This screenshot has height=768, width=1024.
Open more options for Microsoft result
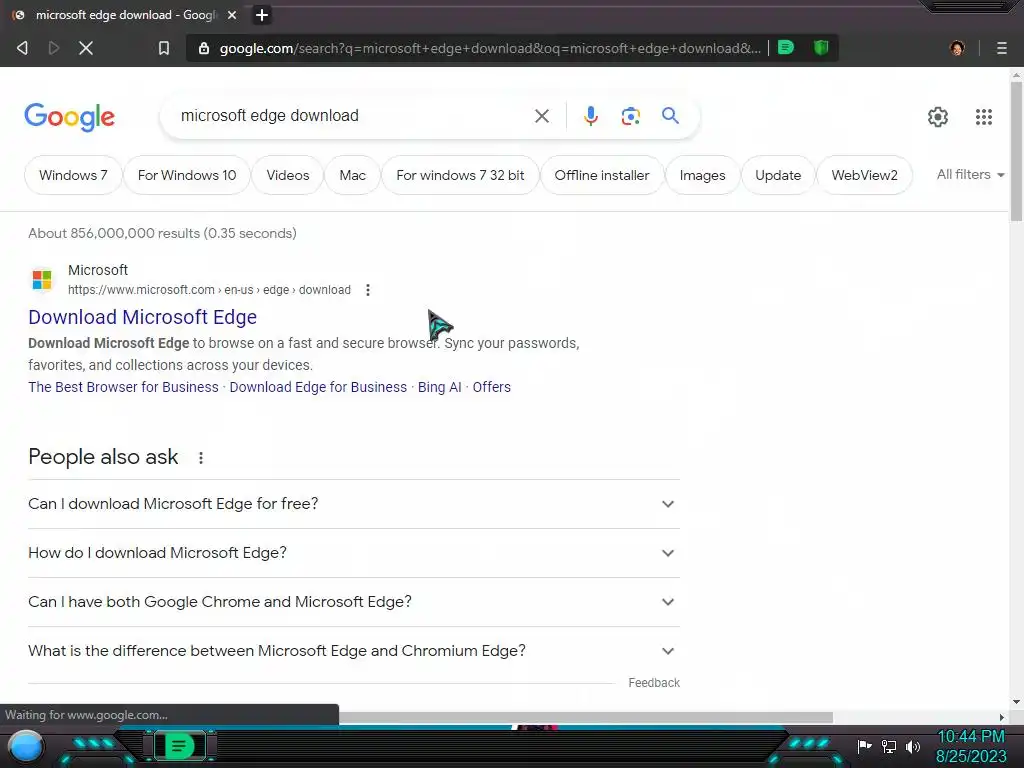point(368,290)
